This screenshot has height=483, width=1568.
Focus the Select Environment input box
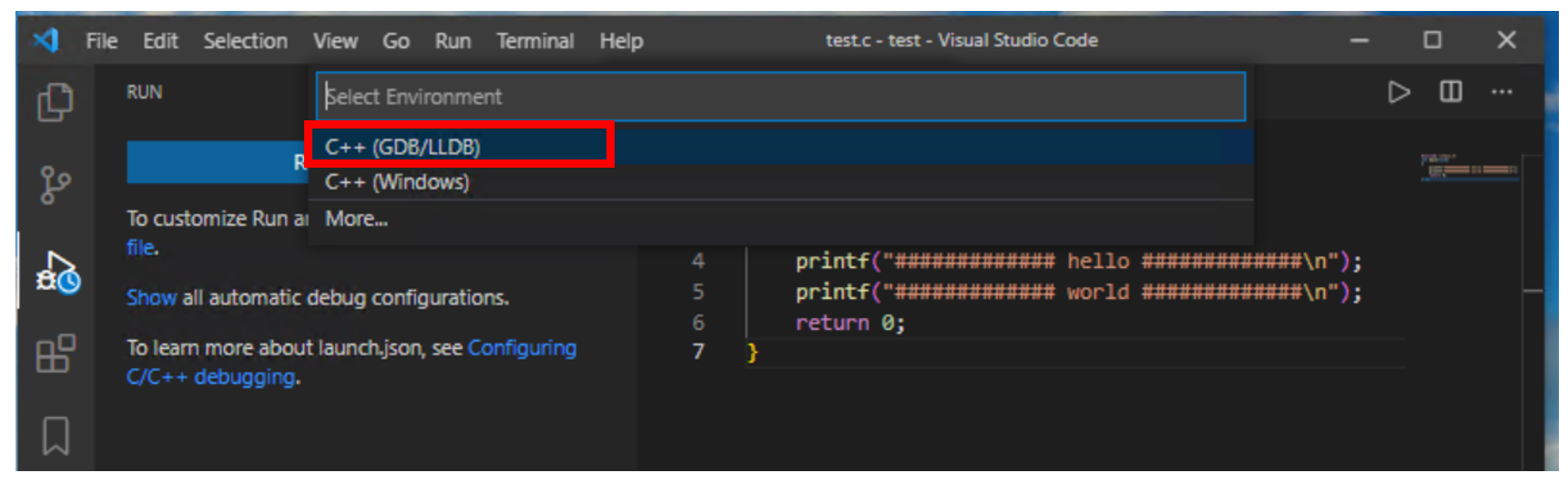pos(780,97)
